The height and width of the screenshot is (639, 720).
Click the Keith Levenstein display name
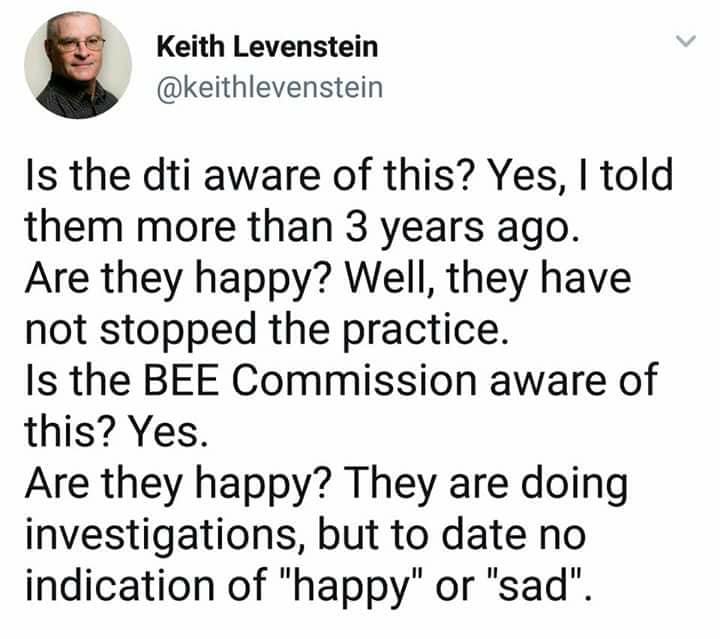point(267,46)
